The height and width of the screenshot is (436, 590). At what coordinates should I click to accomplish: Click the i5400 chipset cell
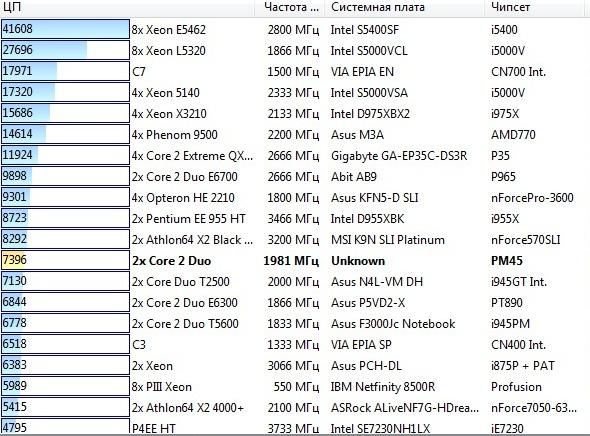pos(504,30)
